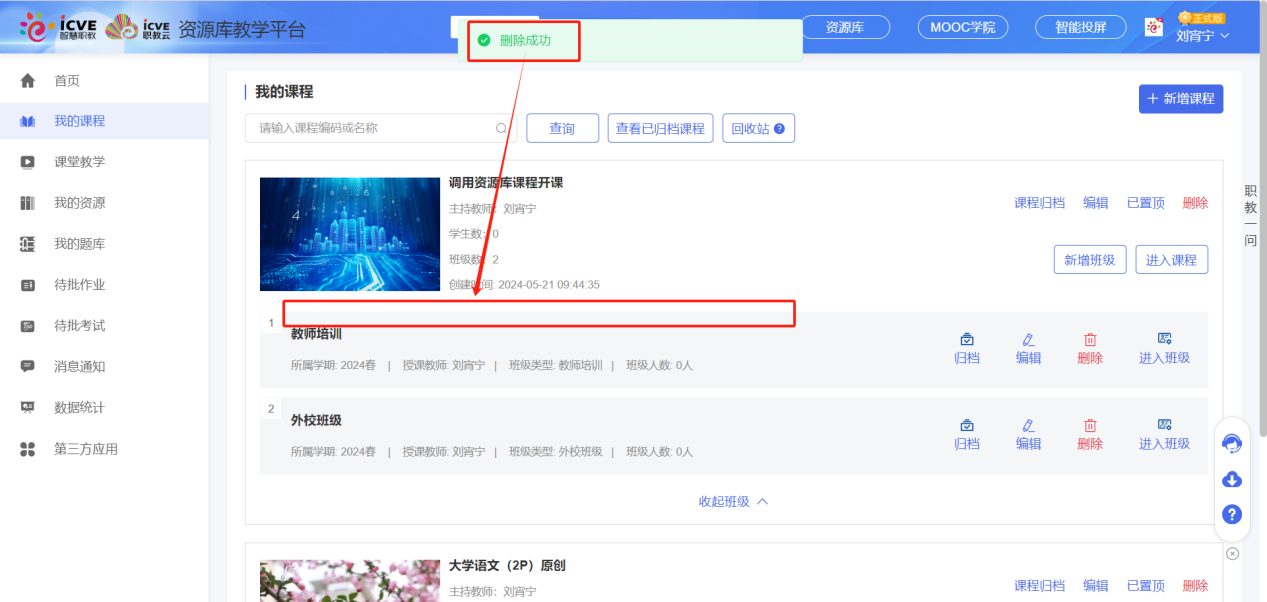Image resolution: width=1267 pixels, height=602 pixels.
Task: Open the user dropdown next to 刘宵宁
Action: coord(1225,36)
